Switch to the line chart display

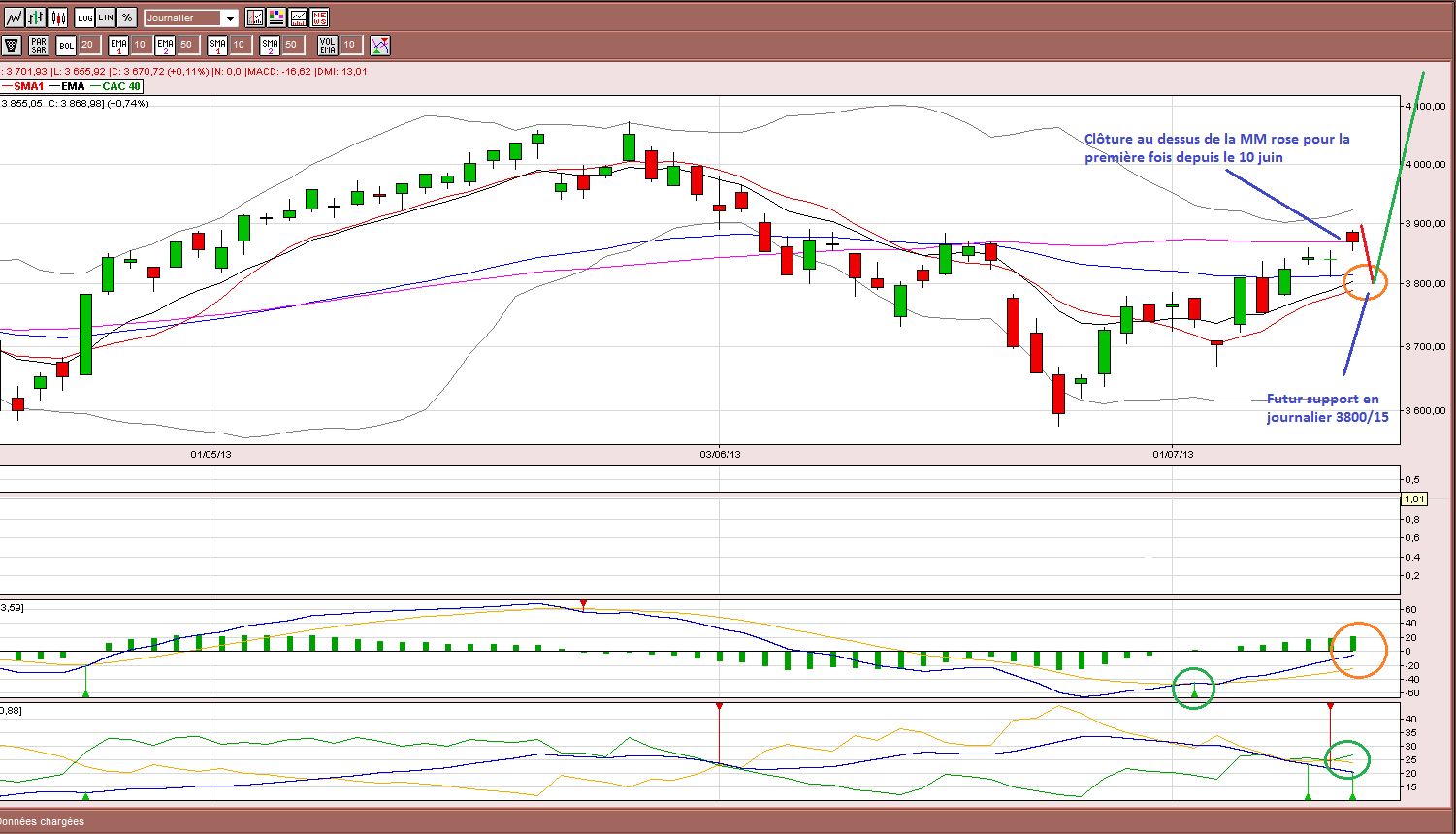13,17
